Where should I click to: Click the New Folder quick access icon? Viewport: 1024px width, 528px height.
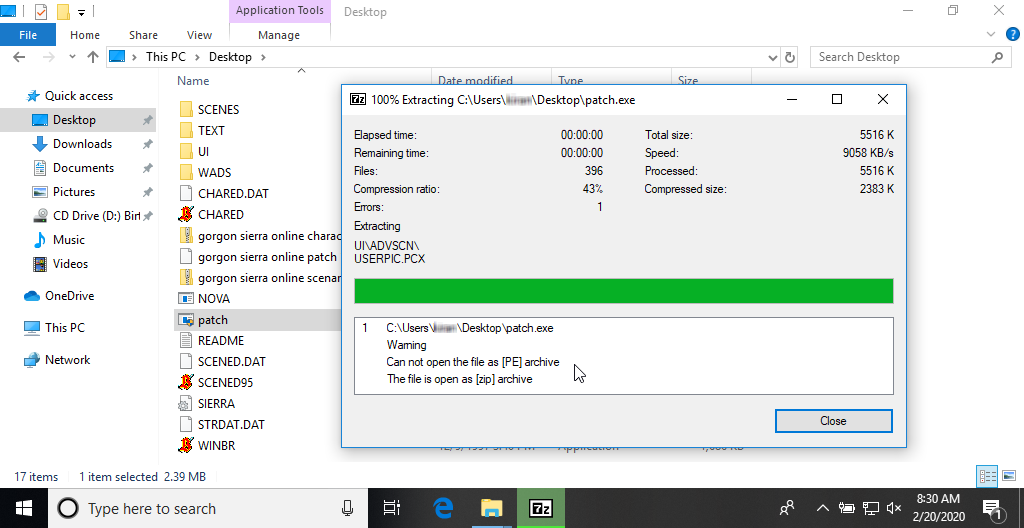63,12
